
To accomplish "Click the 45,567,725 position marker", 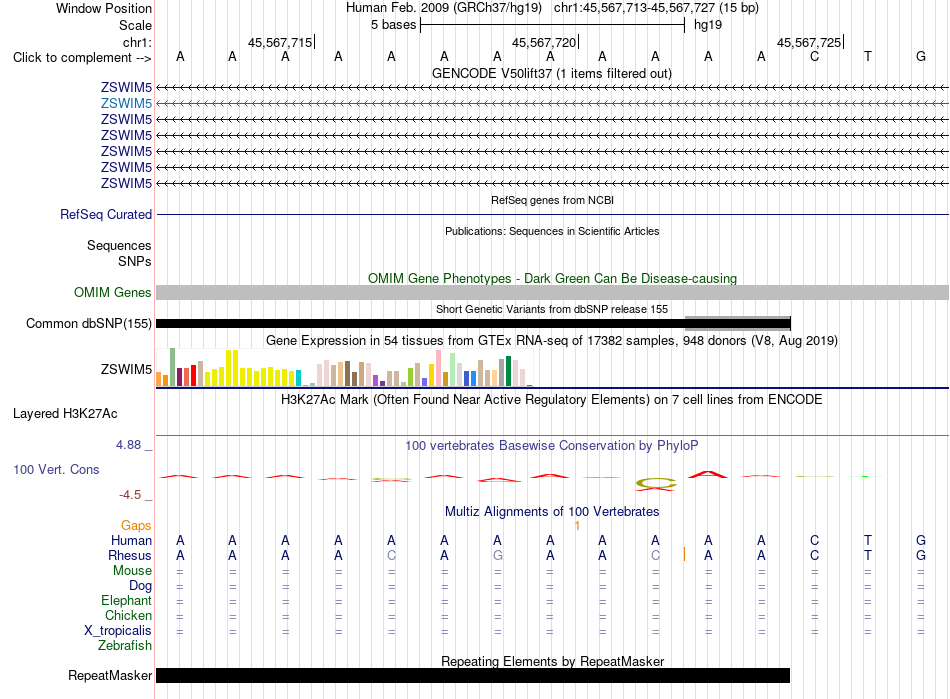I will click(809, 42).
